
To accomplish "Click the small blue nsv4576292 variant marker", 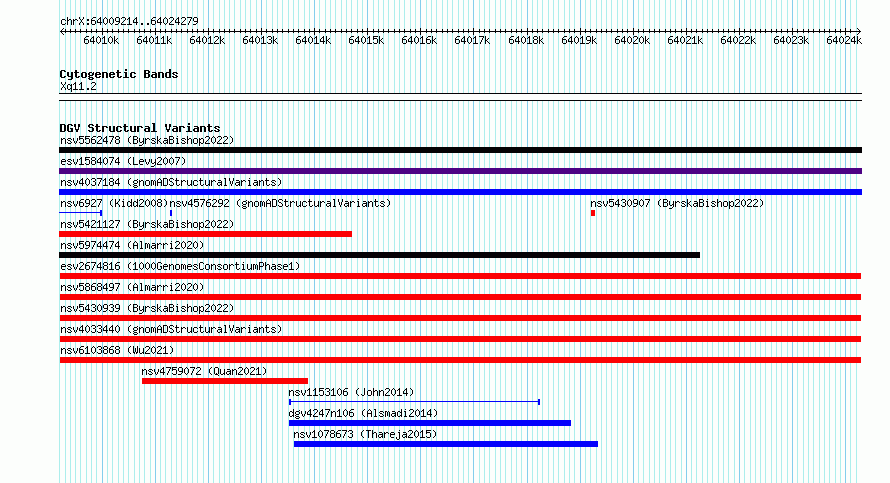I will point(171,213).
